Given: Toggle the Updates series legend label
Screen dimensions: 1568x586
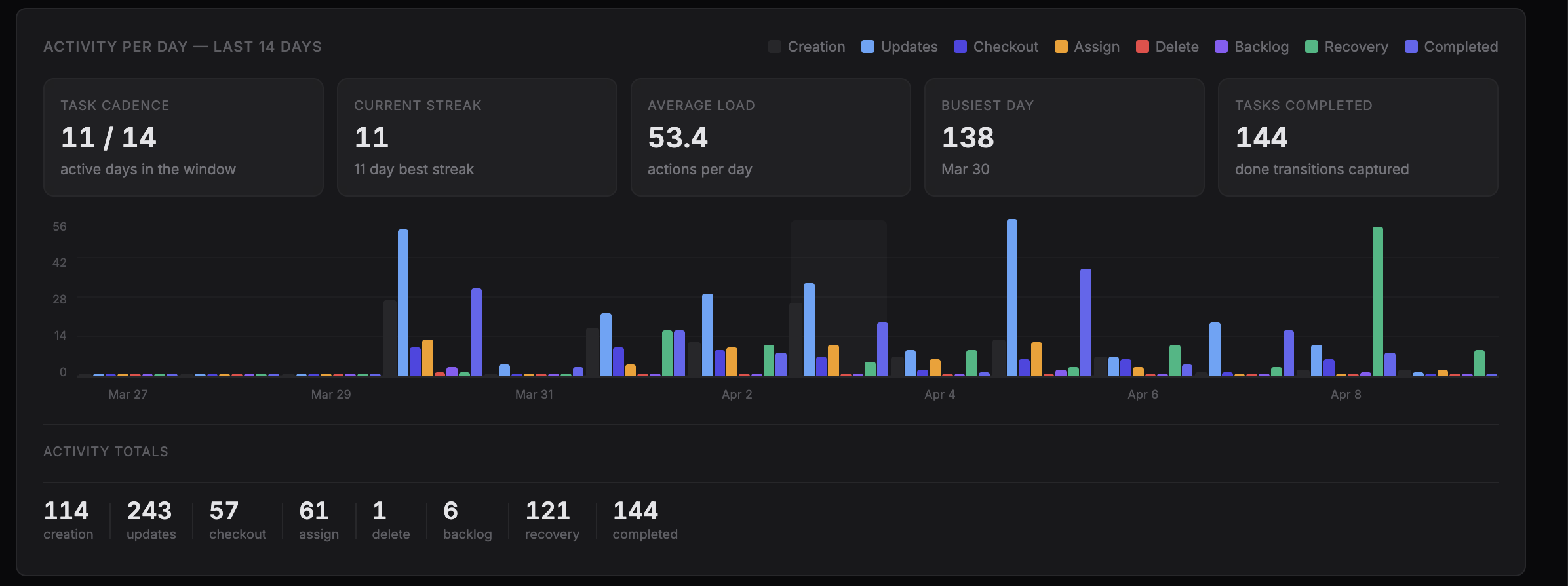Looking at the screenshot, I should coord(909,47).
